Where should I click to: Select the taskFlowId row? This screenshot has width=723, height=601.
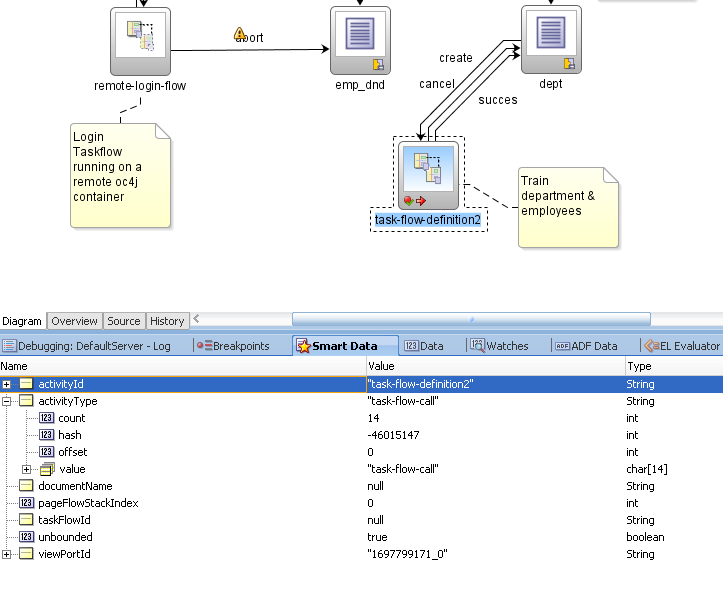point(362,520)
